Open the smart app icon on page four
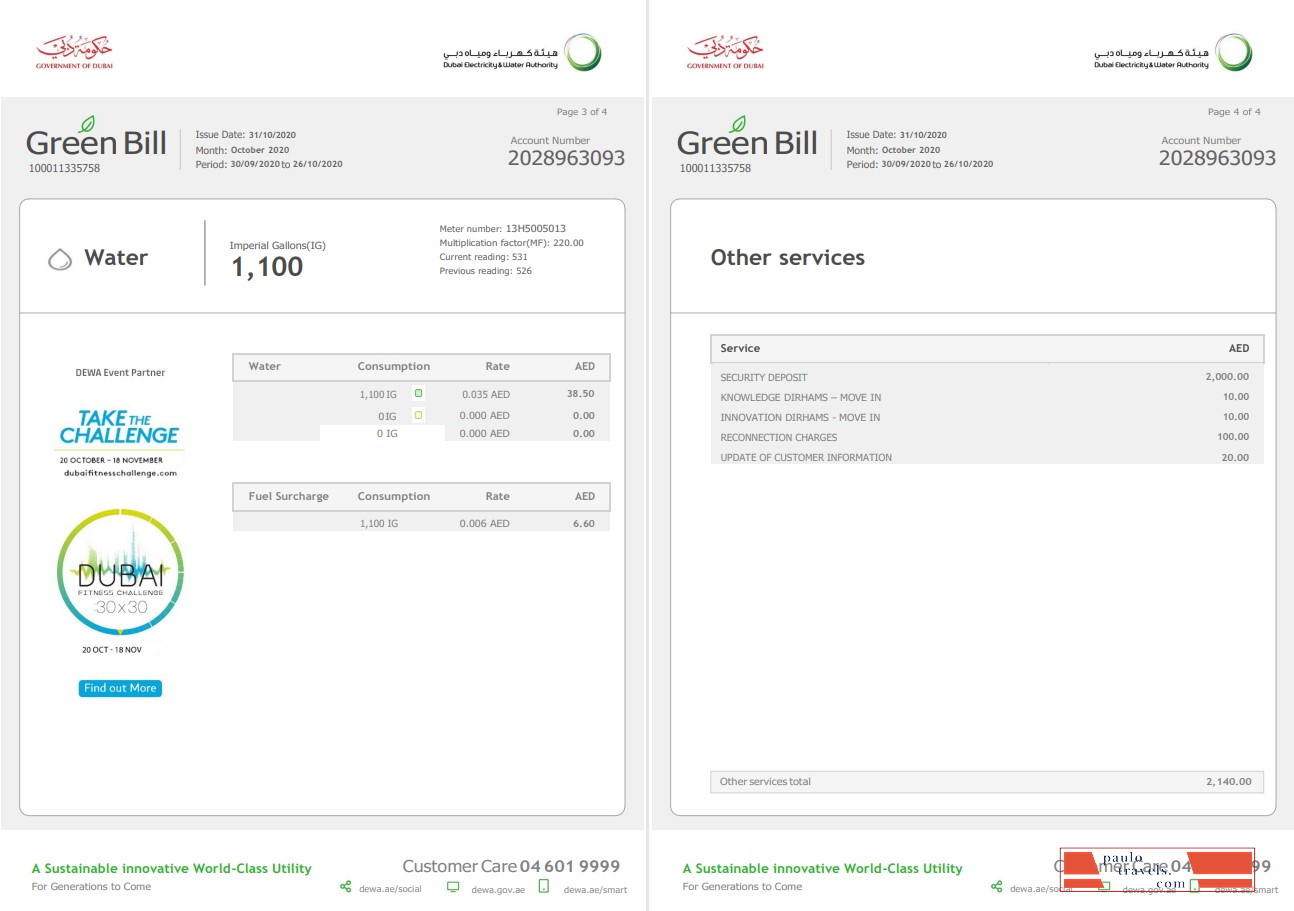Image resolution: width=1294 pixels, height=911 pixels. [1194, 887]
